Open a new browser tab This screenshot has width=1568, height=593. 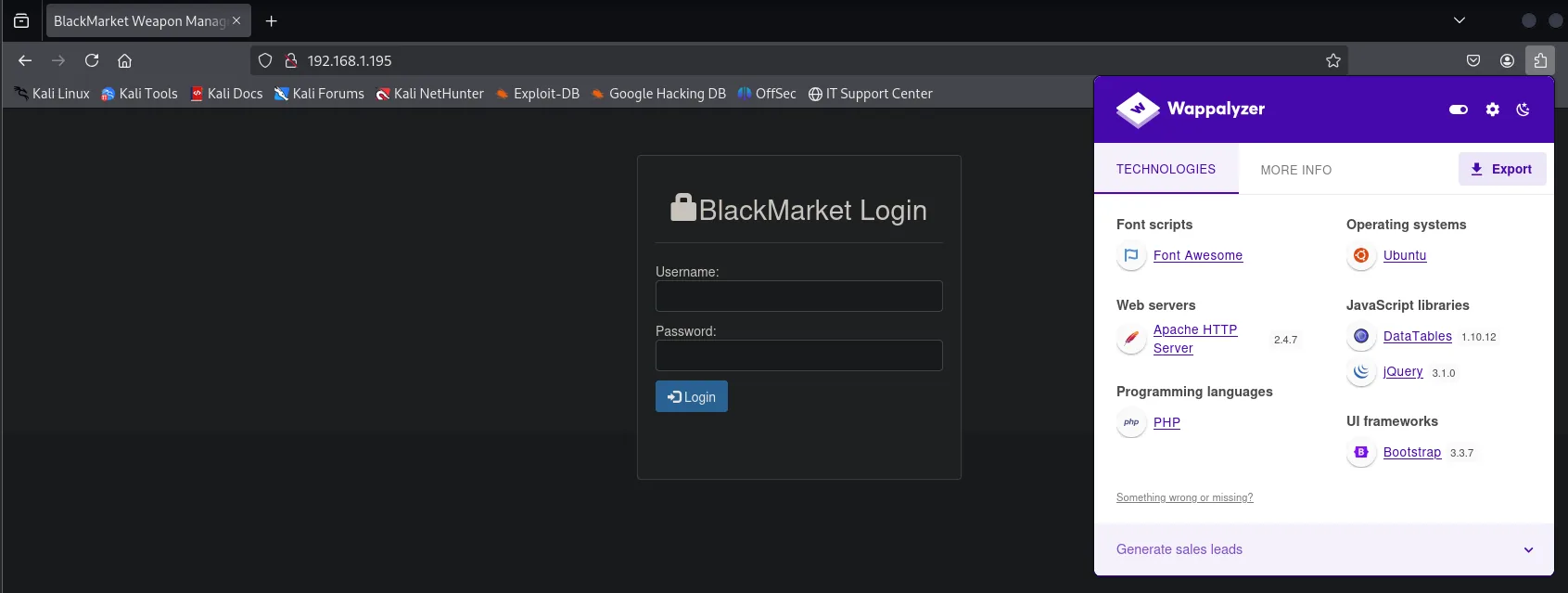pos(272,20)
